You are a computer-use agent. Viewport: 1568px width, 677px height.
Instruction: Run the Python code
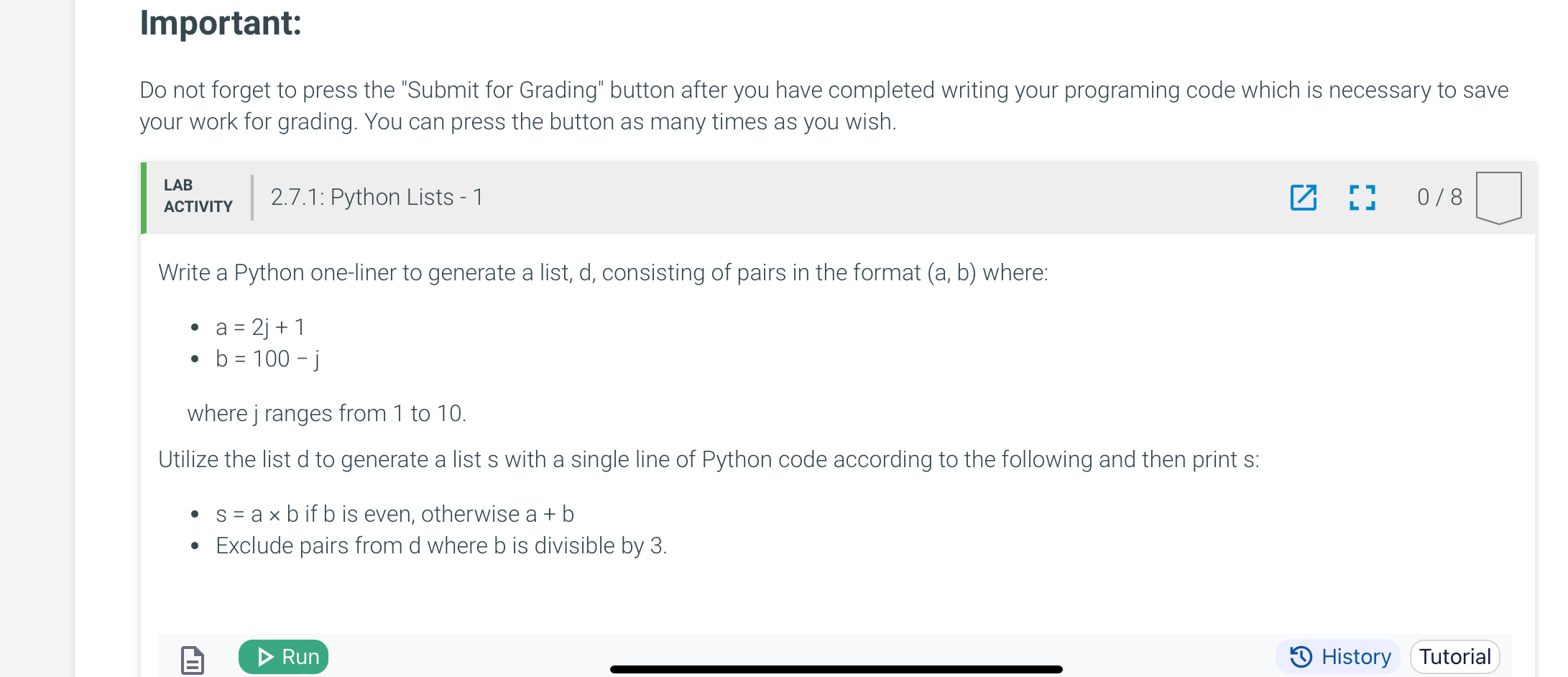tap(283, 656)
